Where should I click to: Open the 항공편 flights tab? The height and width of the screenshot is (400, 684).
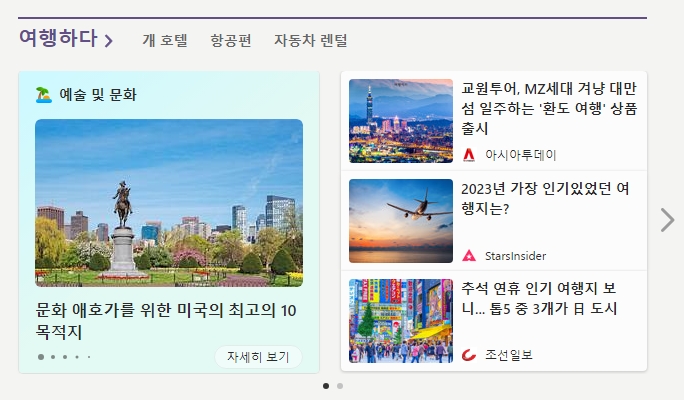[231, 40]
